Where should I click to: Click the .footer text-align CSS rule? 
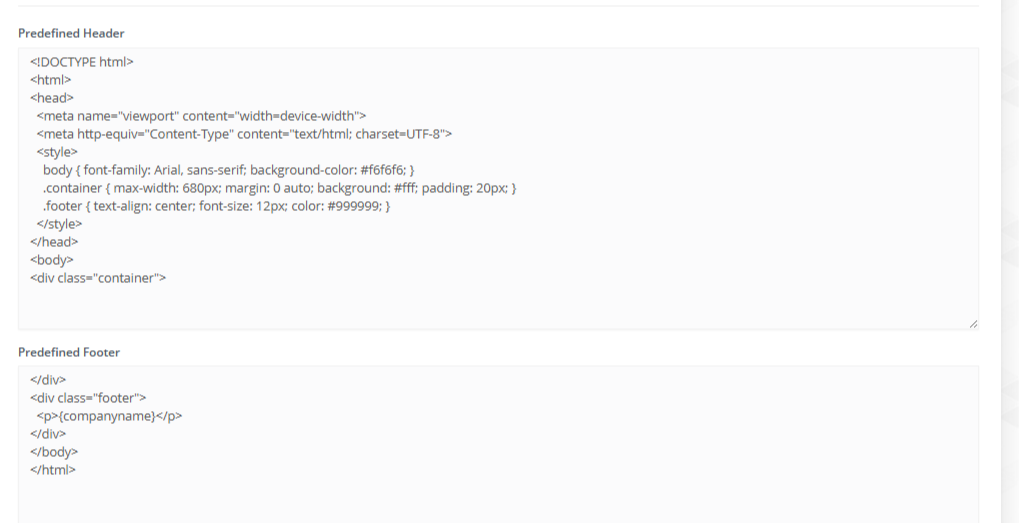click(x=216, y=206)
